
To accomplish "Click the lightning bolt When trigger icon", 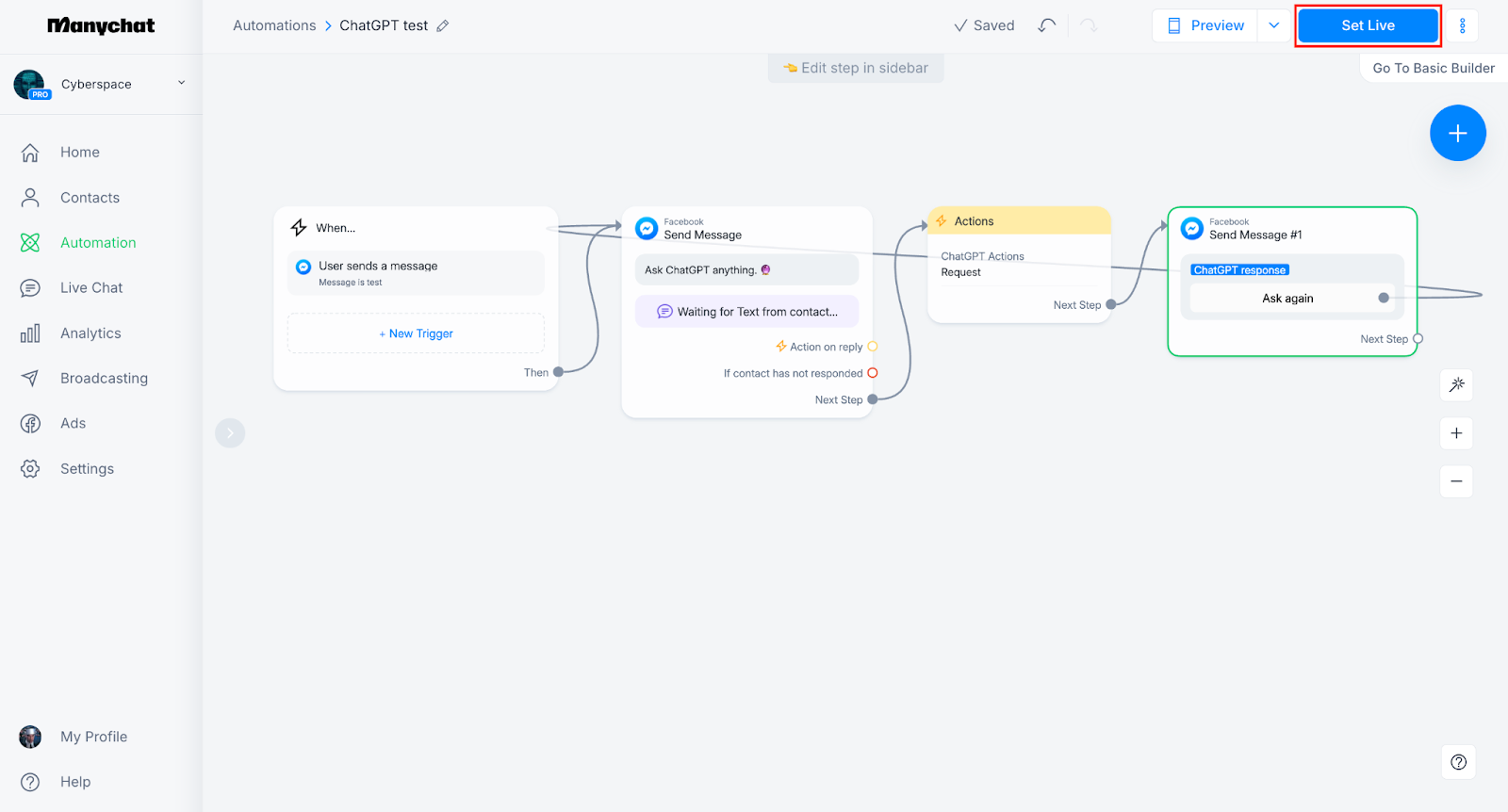I will click(299, 227).
